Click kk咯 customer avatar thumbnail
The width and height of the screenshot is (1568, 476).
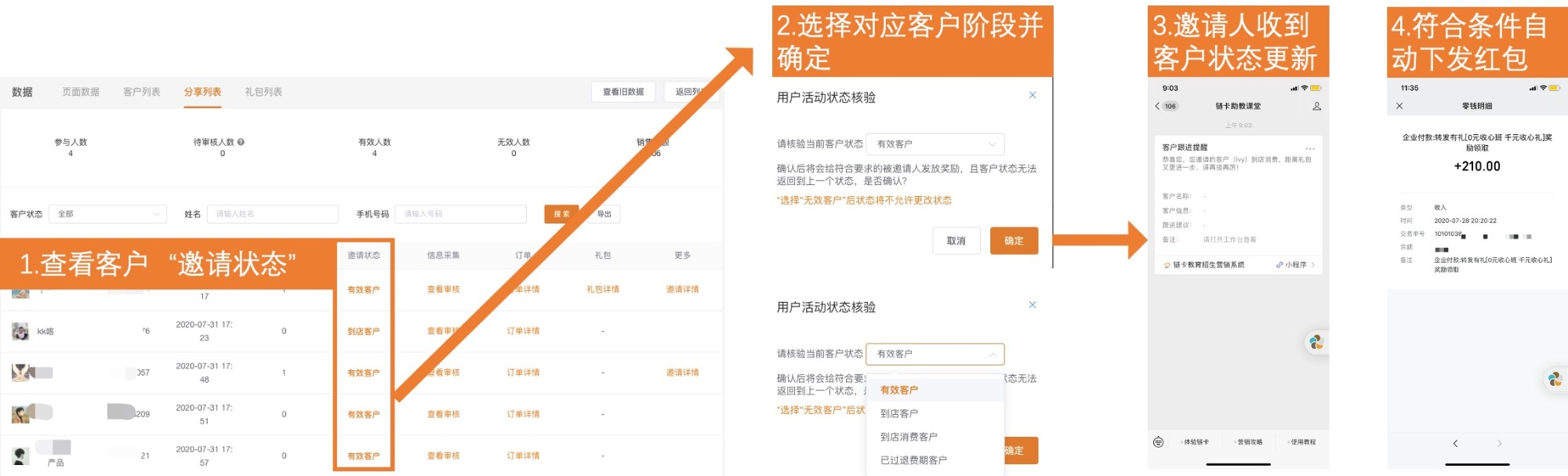click(x=20, y=331)
